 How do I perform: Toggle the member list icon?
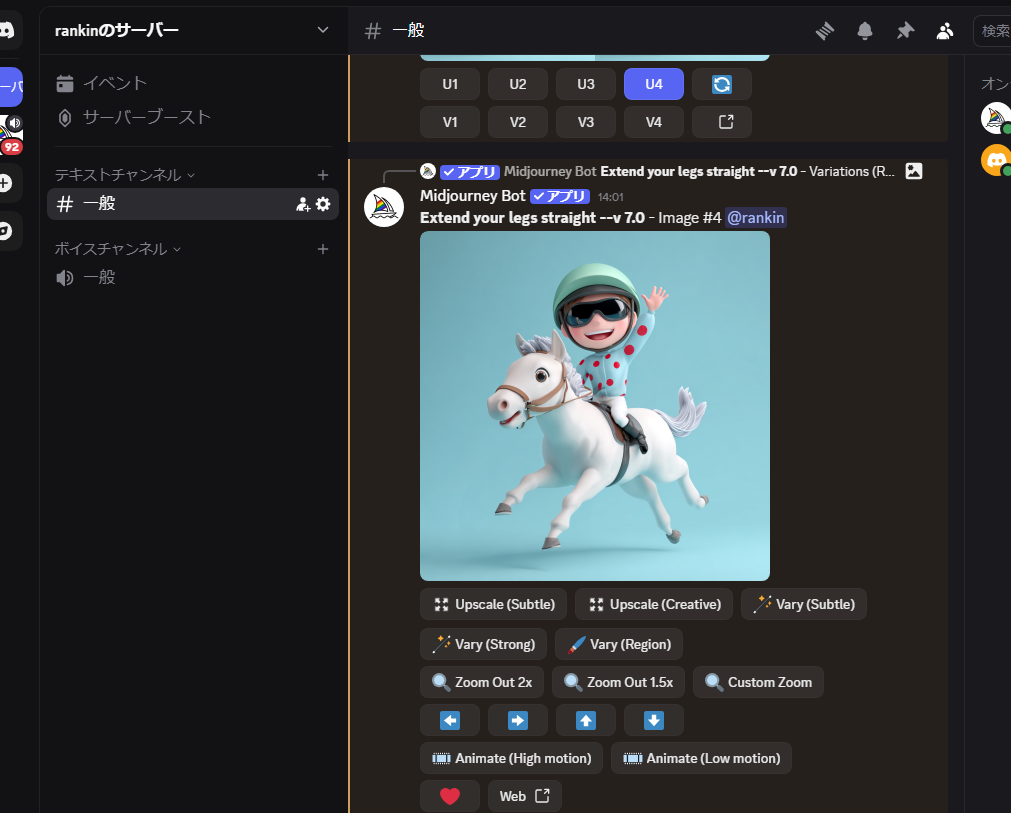click(x=945, y=31)
